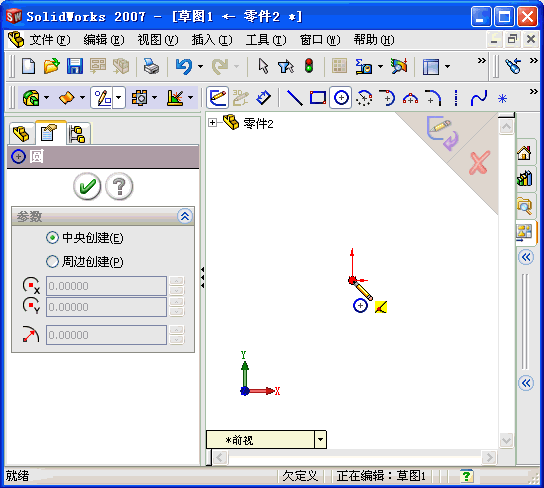Open the 工具(T) menu
544x488 pixels.
tap(266, 40)
